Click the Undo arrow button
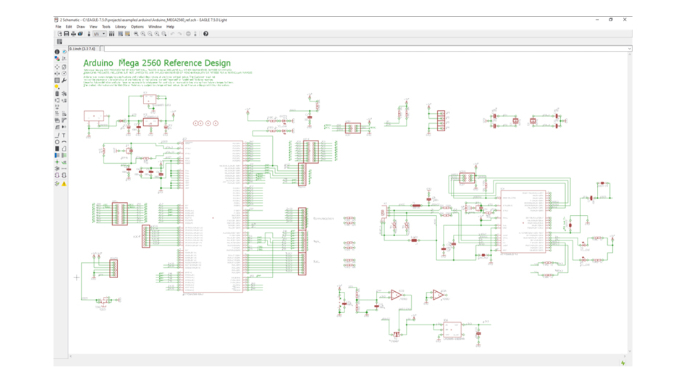 (172, 34)
